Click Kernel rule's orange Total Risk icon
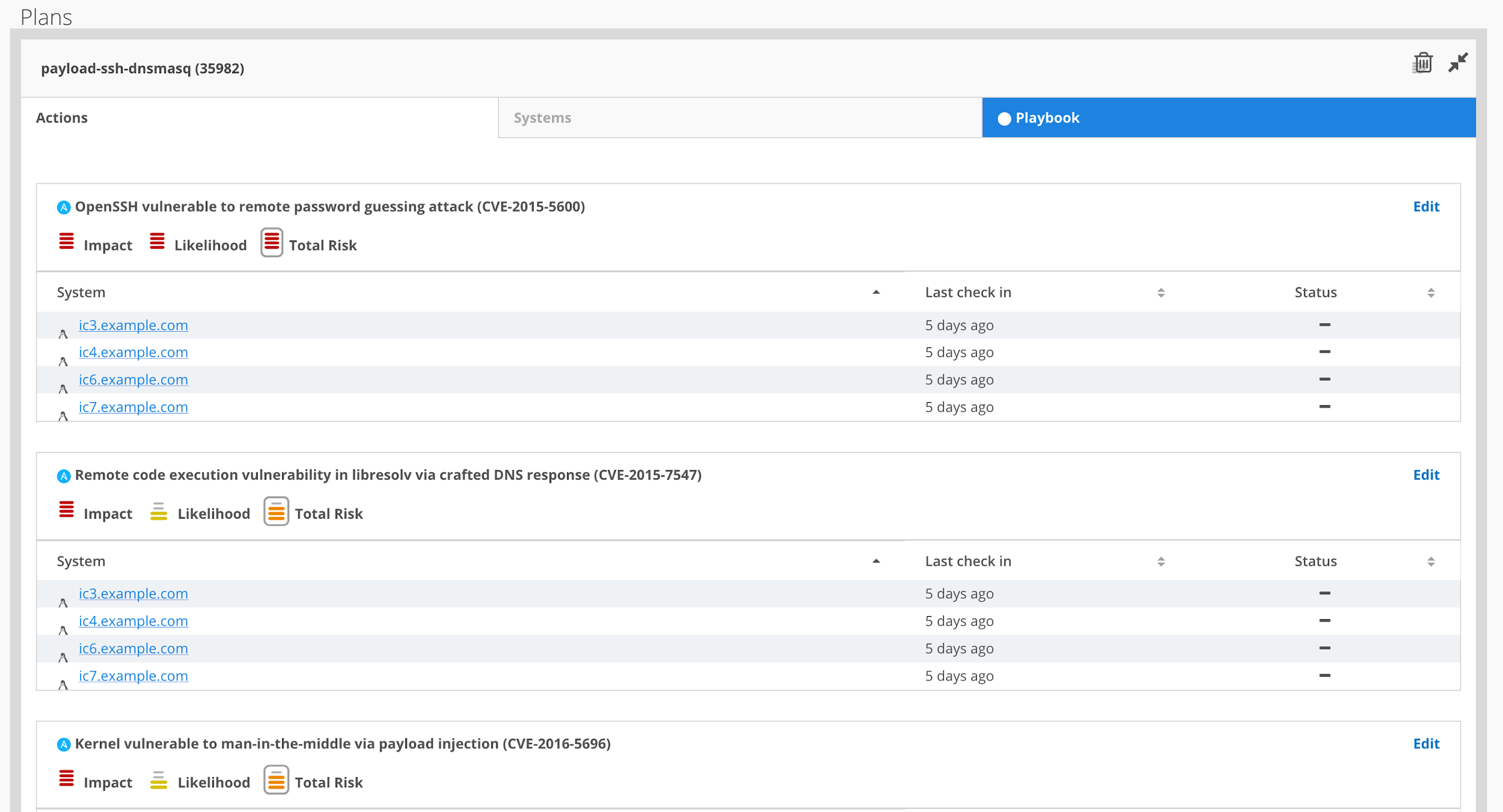The height and width of the screenshot is (812, 1503). (276, 780)
